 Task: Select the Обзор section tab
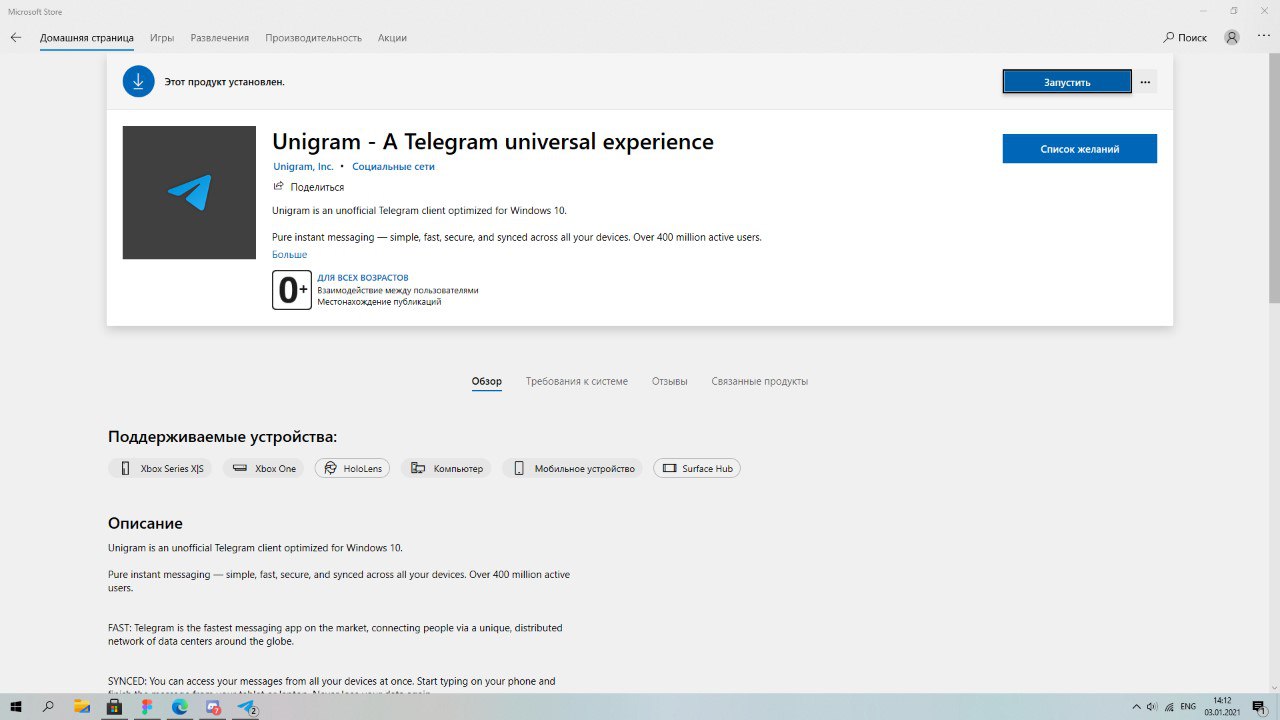click(x=487, y=382)
